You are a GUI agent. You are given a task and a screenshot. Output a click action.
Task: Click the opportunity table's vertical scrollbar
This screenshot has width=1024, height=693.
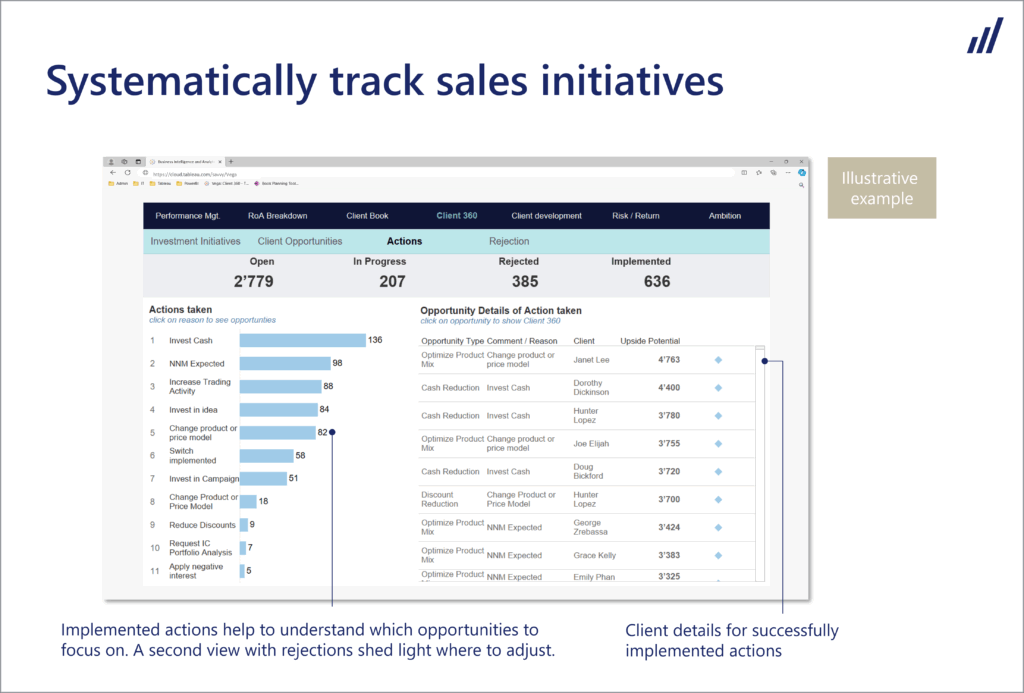760,460
